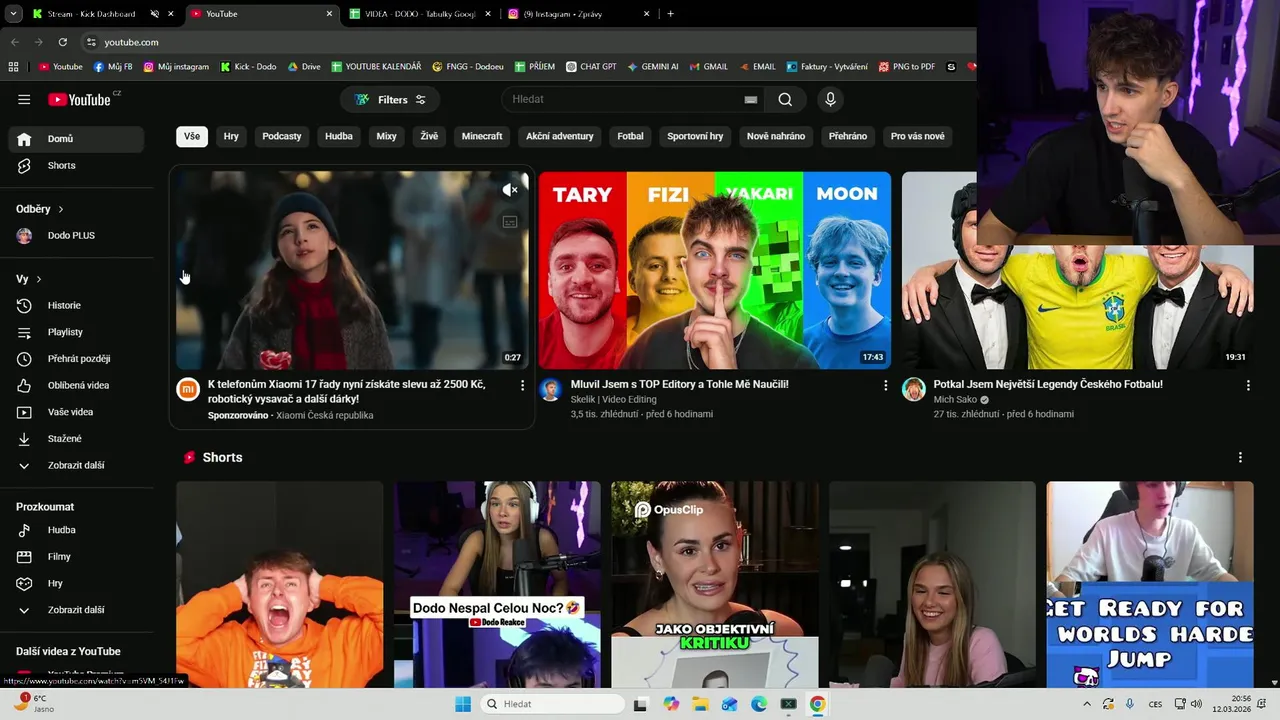1280x720 pixels.
Task: Open the Windows Start menu
Action: click(x=463, y=704)
